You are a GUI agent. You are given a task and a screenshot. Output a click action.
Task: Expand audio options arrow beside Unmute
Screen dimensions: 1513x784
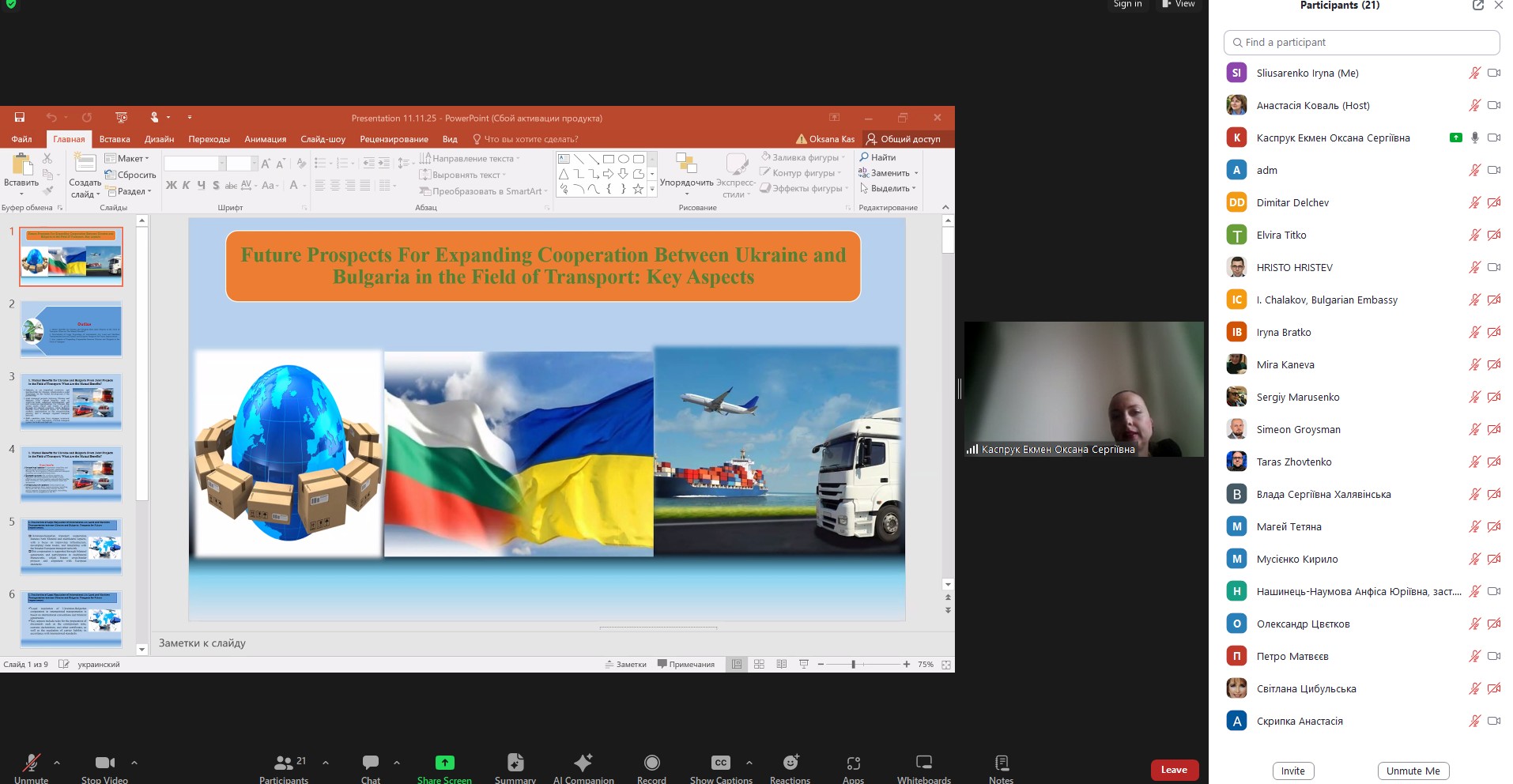pos(57,763)
